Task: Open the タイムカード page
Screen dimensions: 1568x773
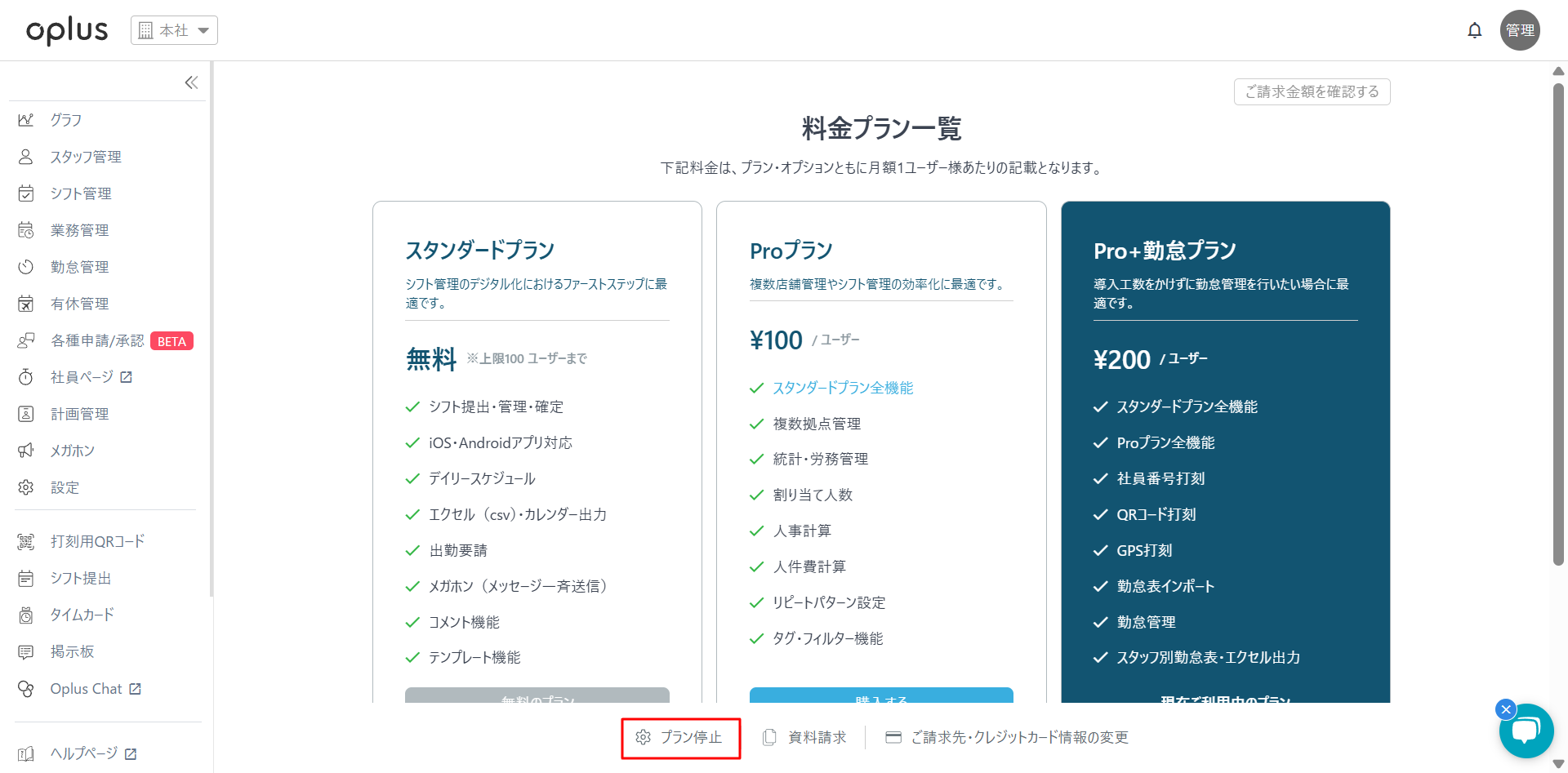Action: pyautogui.click(x=82, y=615)
